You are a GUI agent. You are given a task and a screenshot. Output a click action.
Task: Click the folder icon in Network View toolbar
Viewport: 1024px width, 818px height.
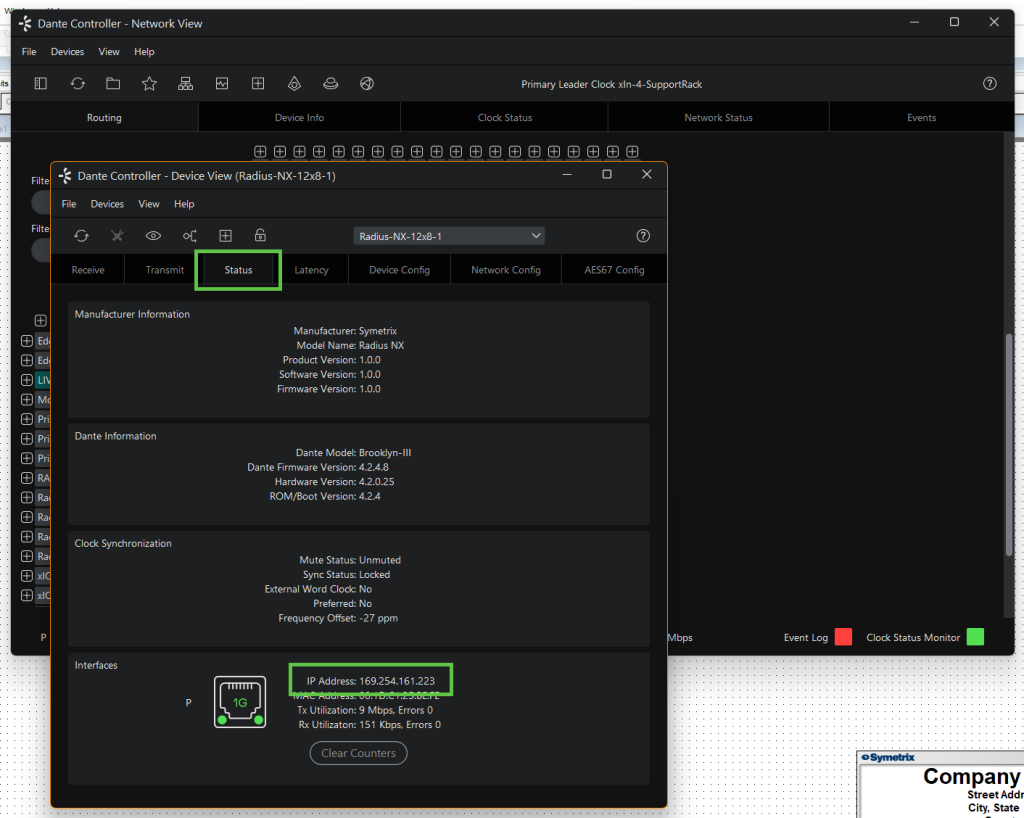(x=113, y=84)
